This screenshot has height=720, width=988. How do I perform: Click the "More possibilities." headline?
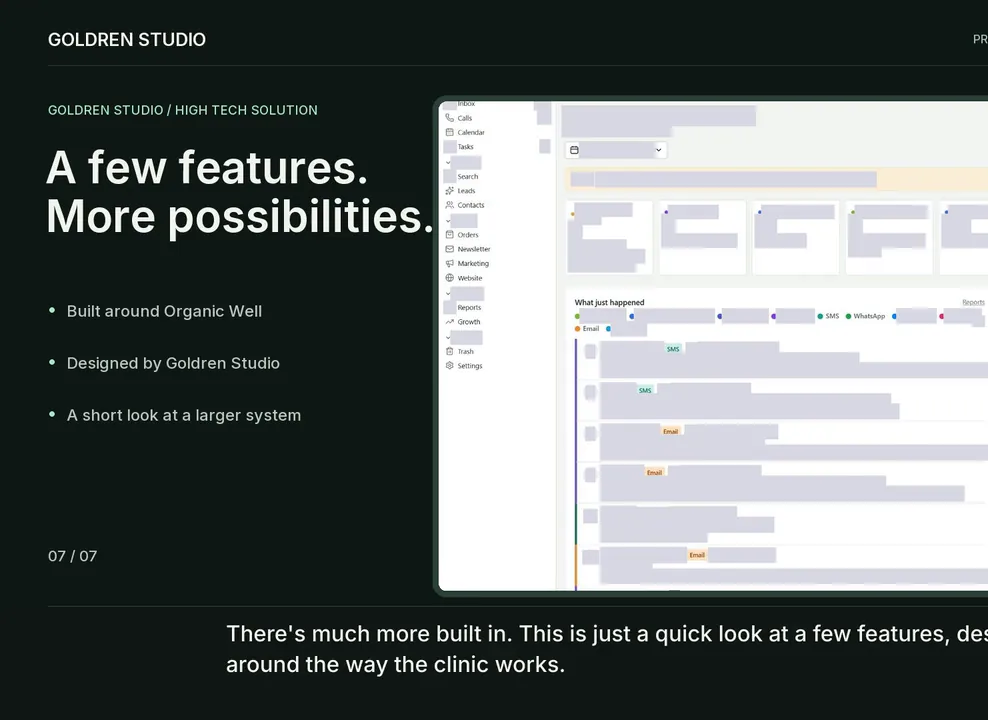point(240,217)
